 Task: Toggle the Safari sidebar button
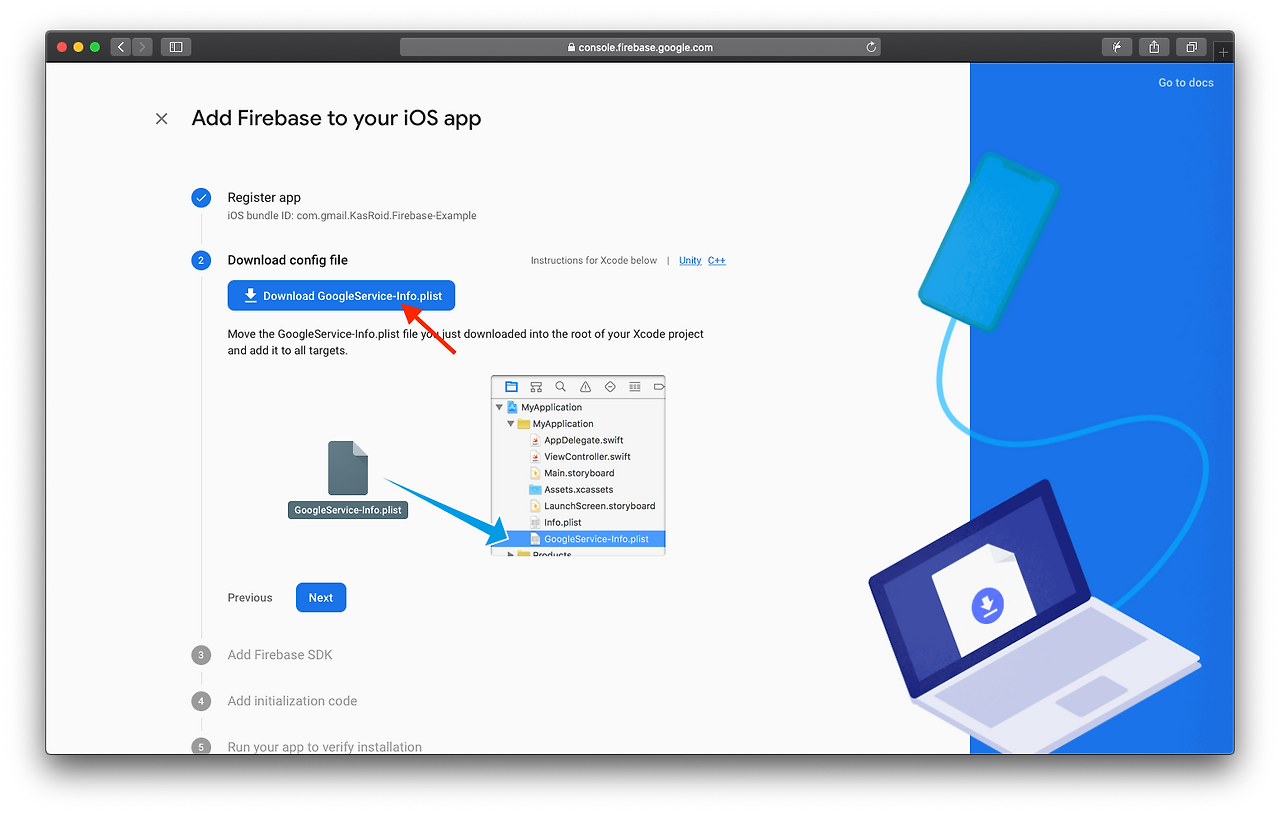coord(176,47)
